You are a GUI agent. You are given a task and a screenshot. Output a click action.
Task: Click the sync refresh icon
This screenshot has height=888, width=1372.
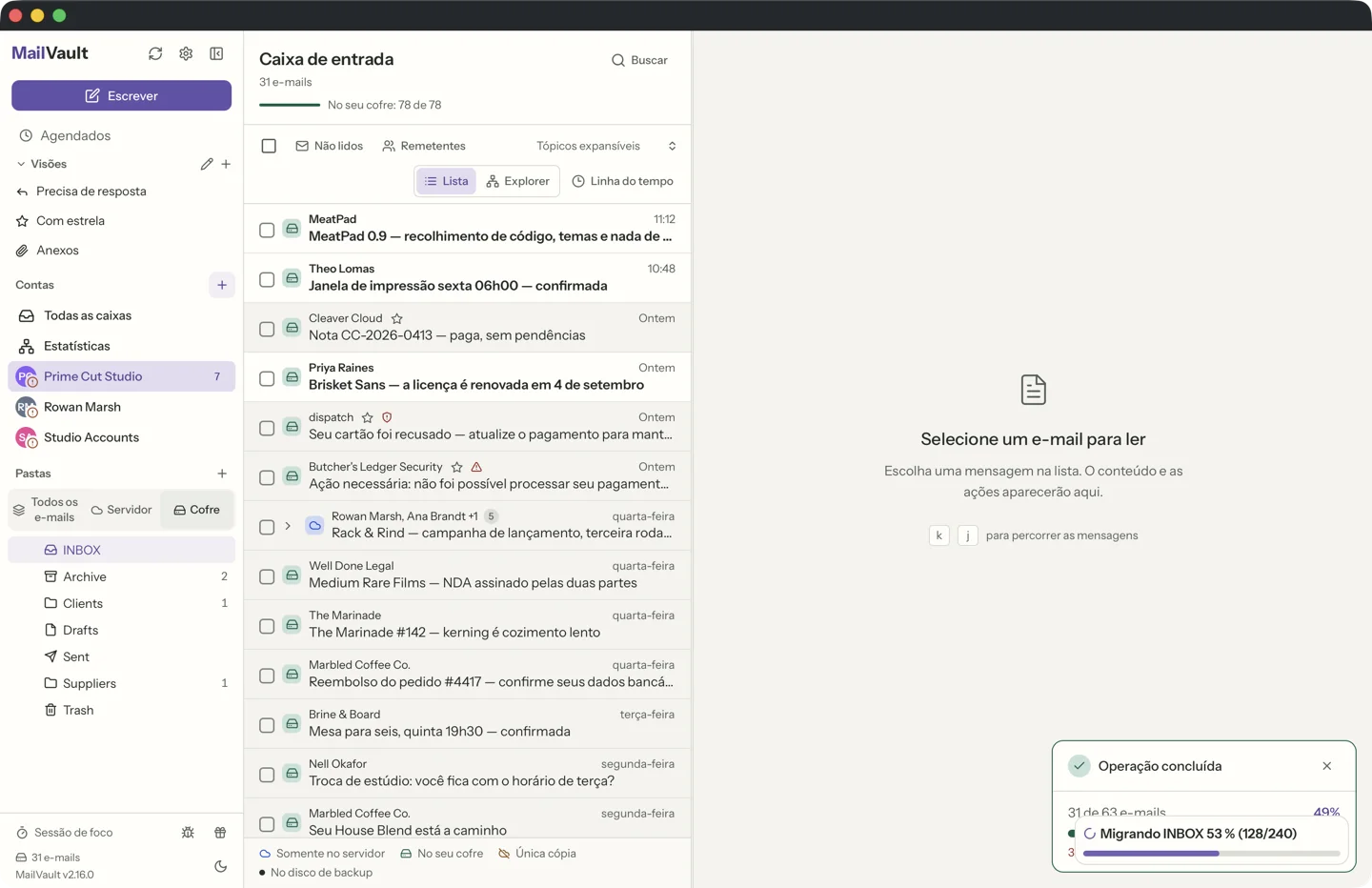pos(155,53)
